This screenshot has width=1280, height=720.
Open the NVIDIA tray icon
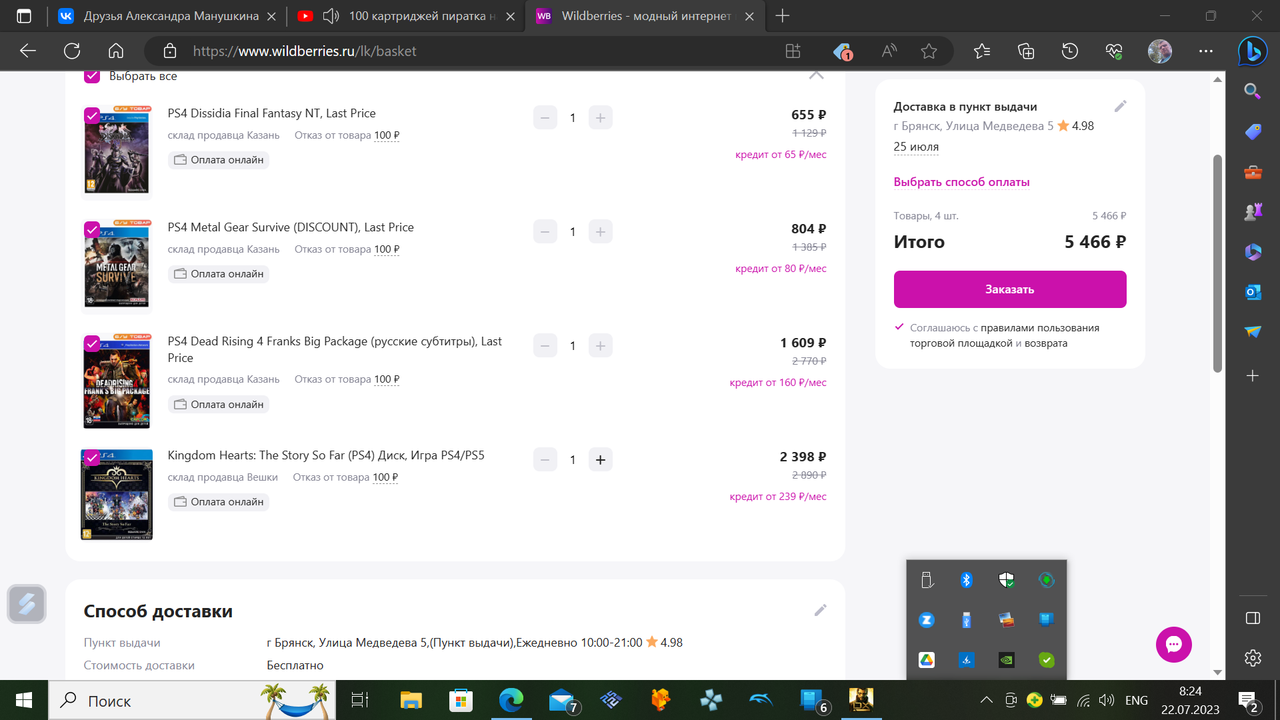1007,660
